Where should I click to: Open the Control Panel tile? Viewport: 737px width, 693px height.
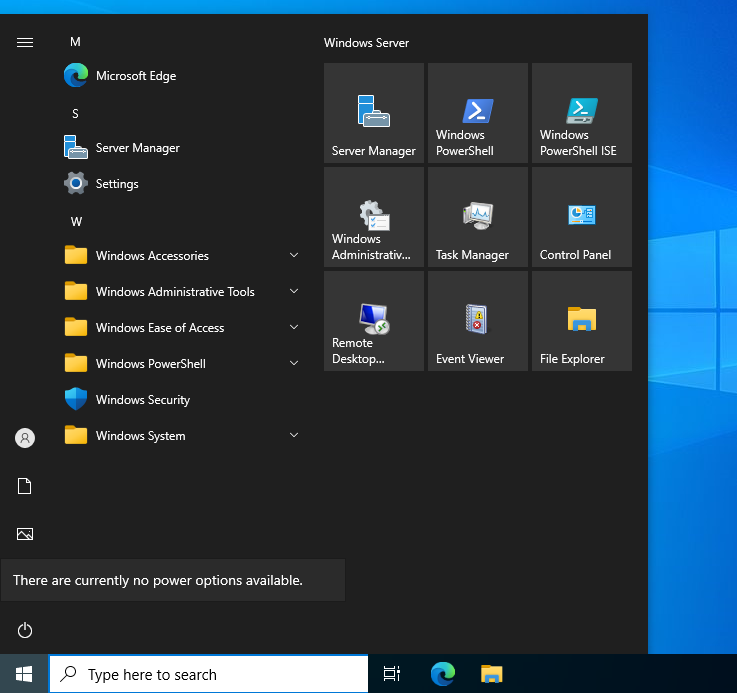pos(581,217)
